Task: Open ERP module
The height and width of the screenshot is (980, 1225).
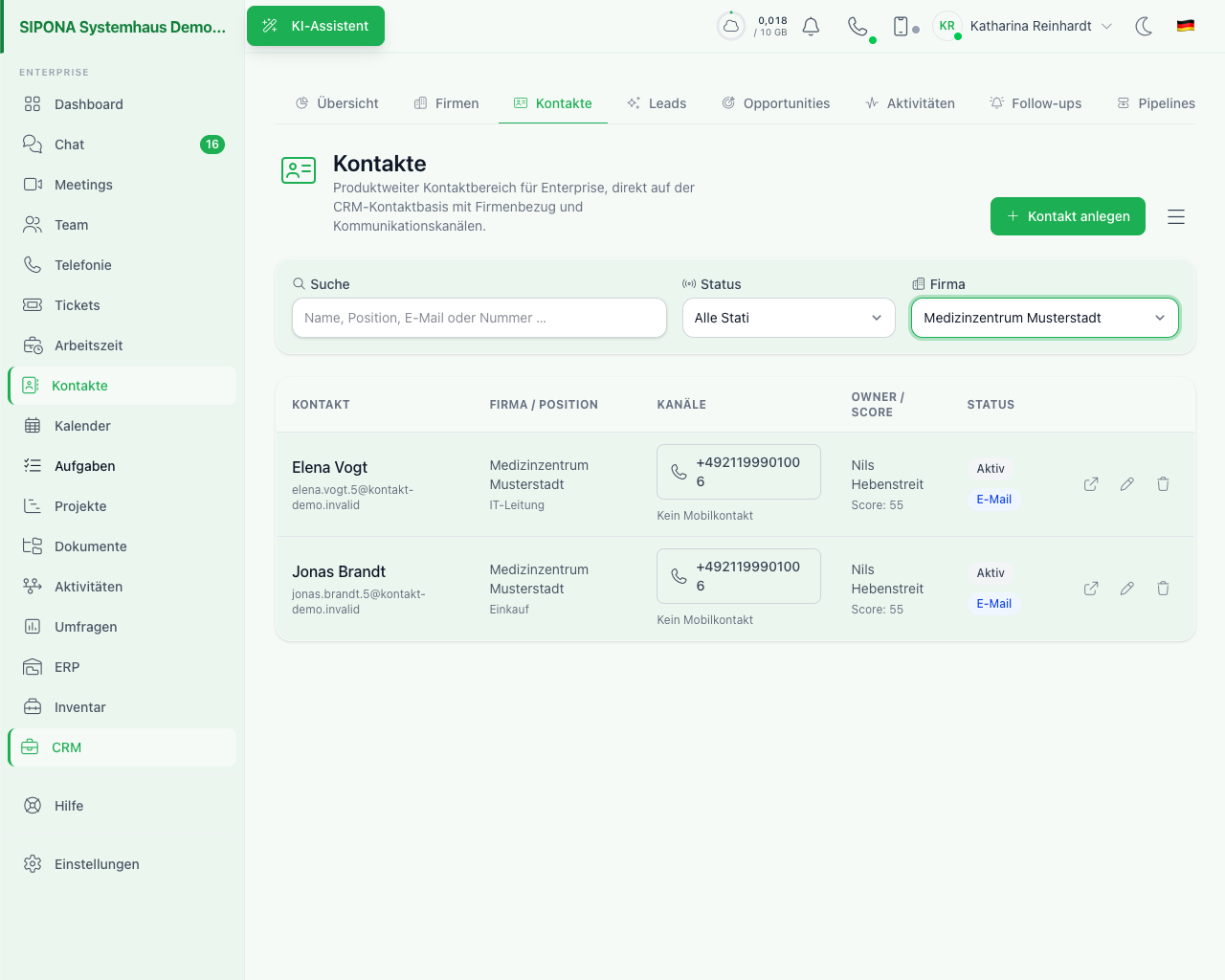Action: point(122,667)
